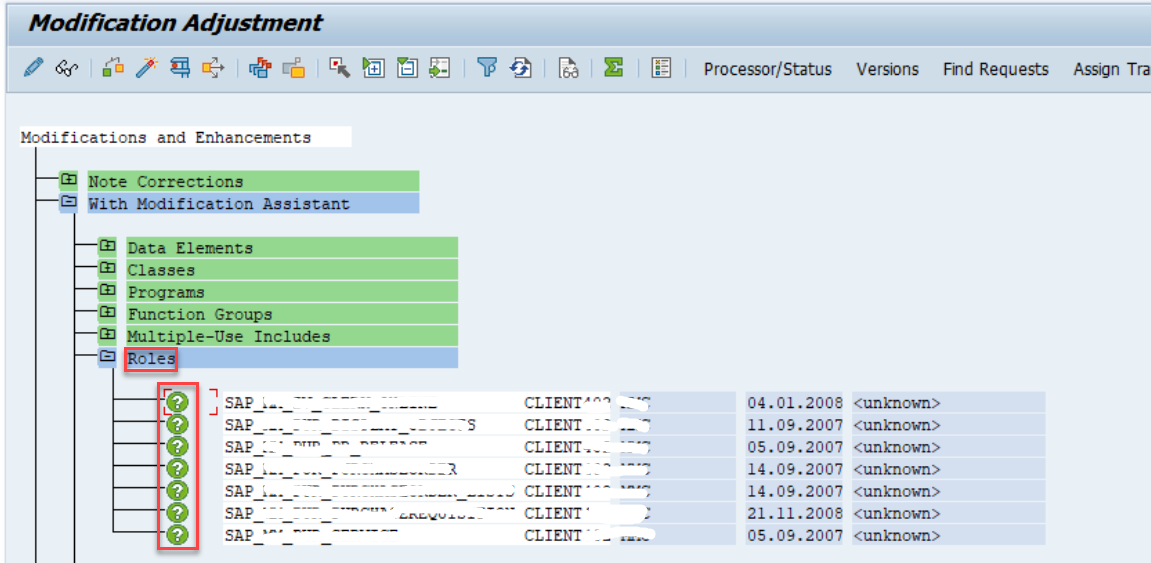Click the Find Requests button
The height and width of the screenshot is (563, 1151).
996,69
